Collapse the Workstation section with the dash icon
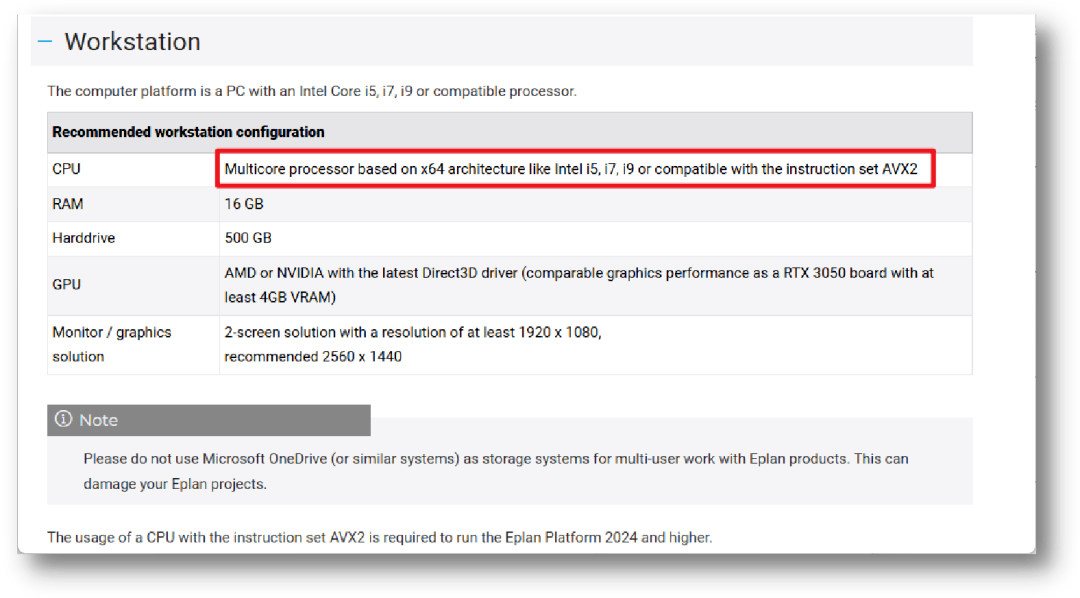The width and height of the screenshot is (1080, 598). 44,42
